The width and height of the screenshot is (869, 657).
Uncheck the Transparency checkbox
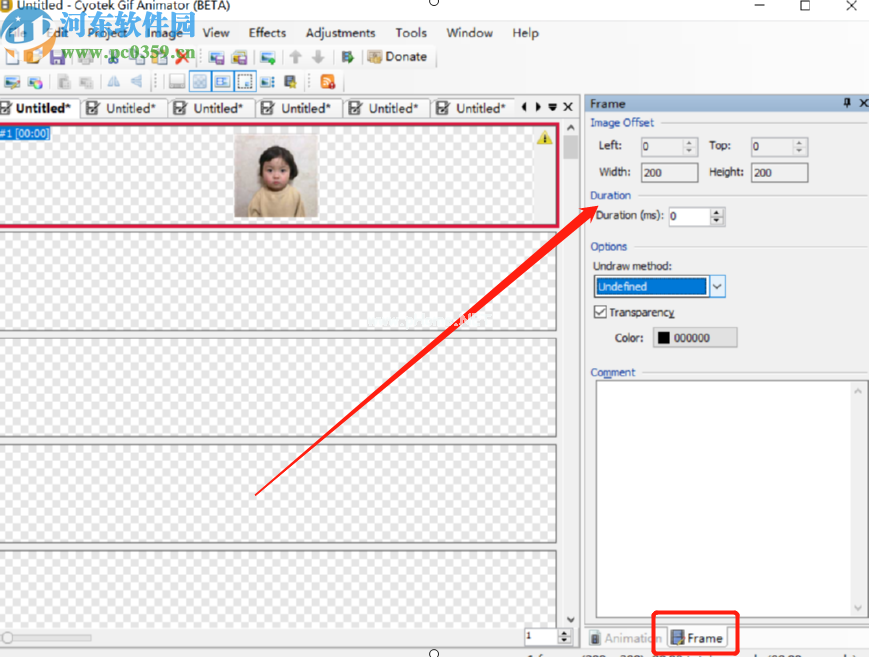pyautogui.click(x=600, y=313)
